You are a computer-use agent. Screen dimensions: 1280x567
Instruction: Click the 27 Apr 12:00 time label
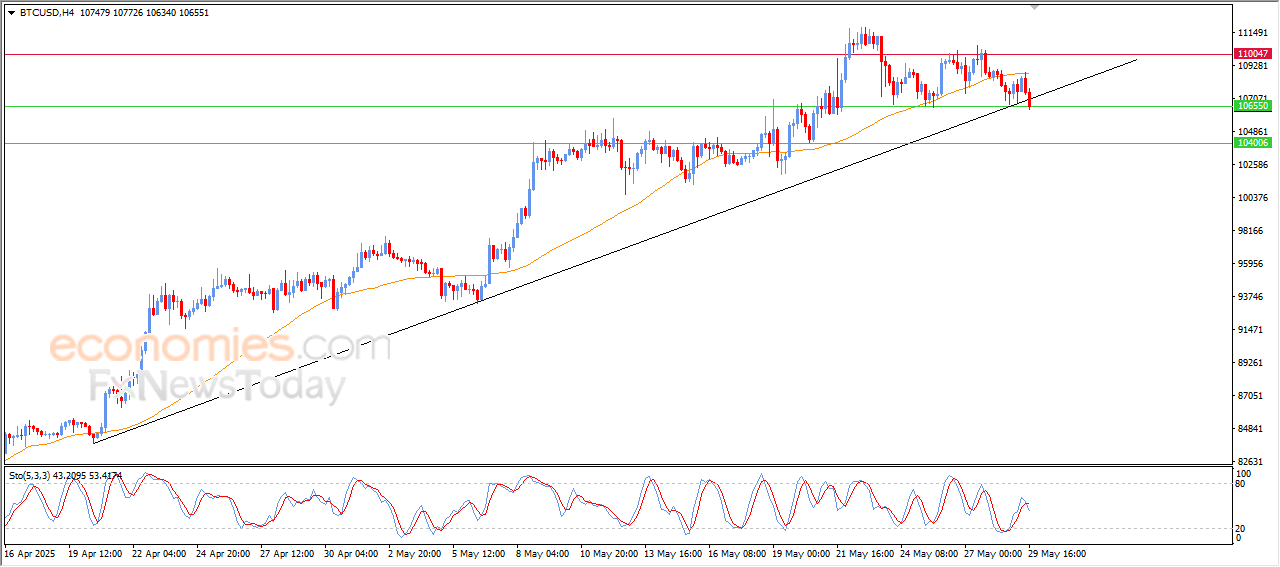[287, 553]
